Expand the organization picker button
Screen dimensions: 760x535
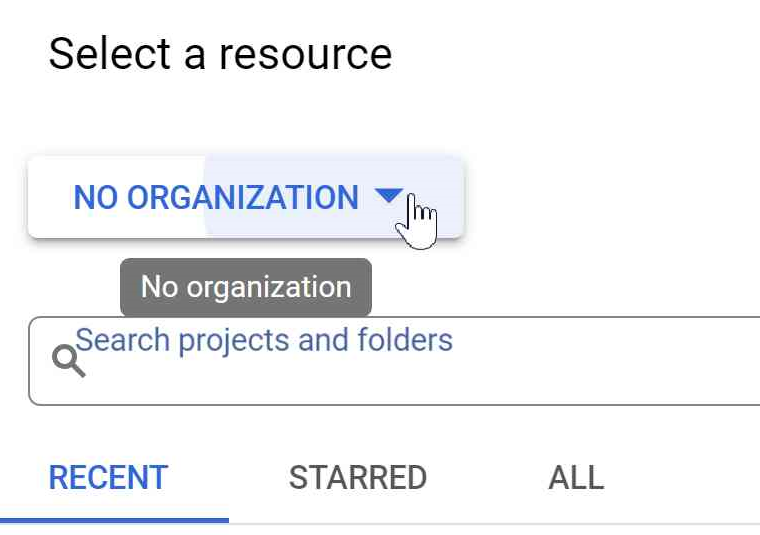pyautogui.click(x=245, y=197)
